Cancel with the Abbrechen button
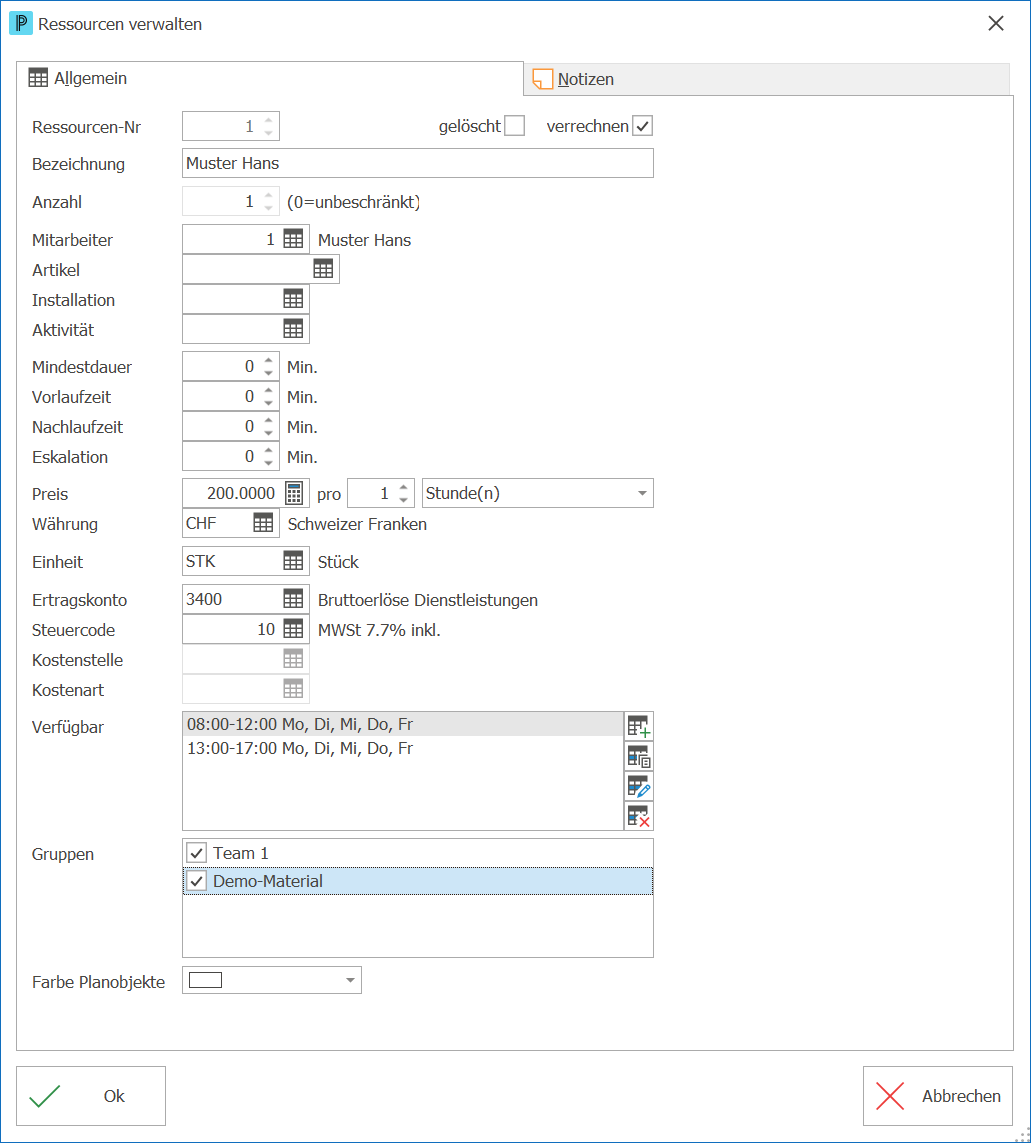 (938, 1096)
